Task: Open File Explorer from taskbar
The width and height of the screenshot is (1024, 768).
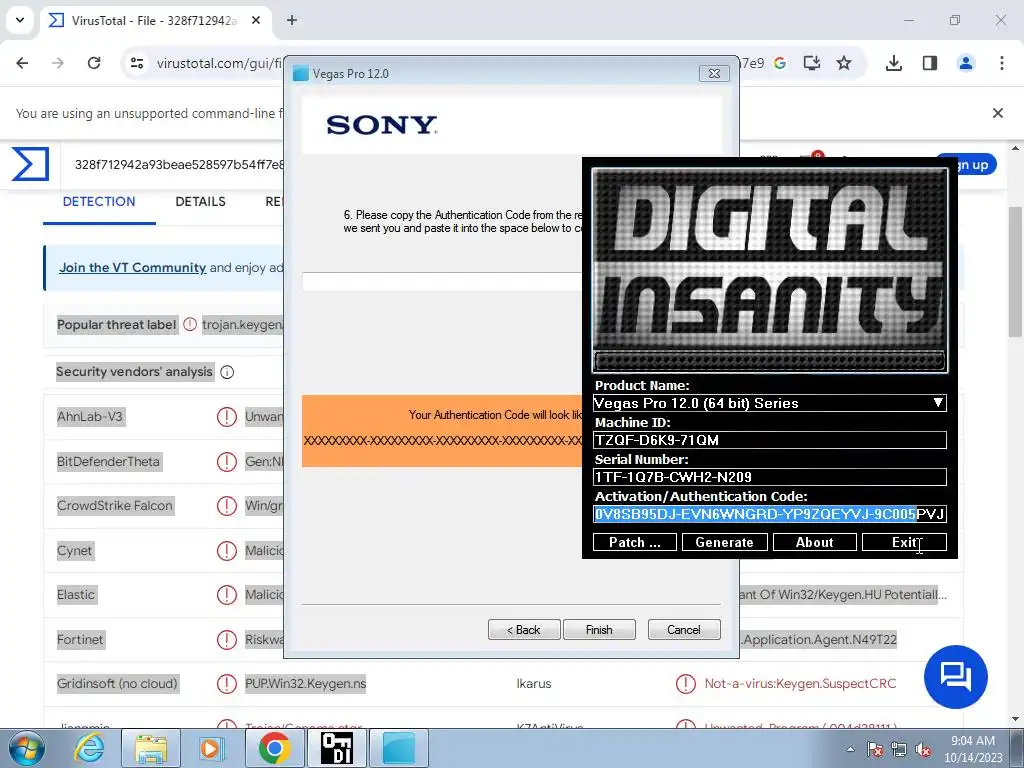Action: pos(151,748)
